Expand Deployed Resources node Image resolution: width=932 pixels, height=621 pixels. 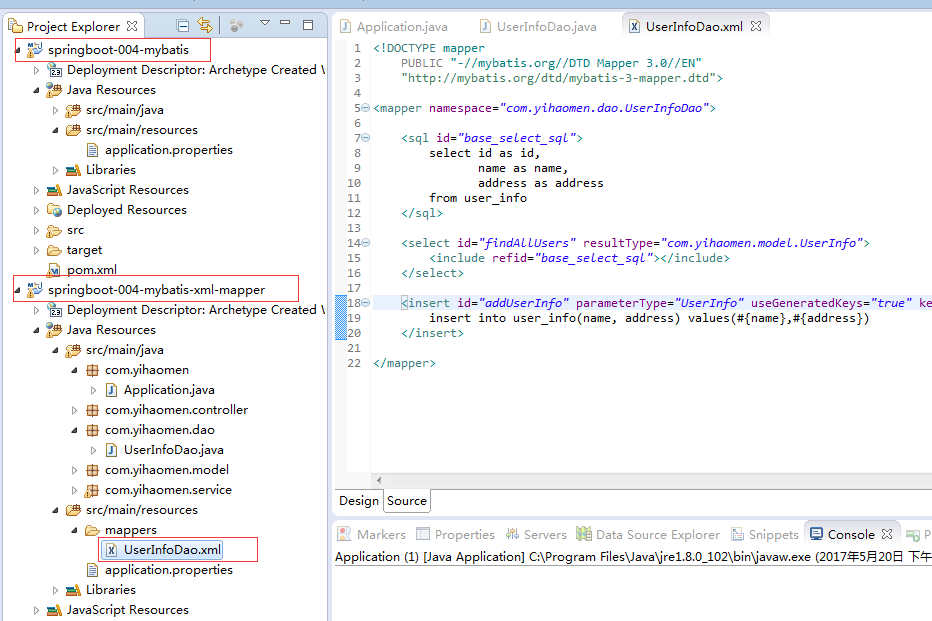pos(36,210)
